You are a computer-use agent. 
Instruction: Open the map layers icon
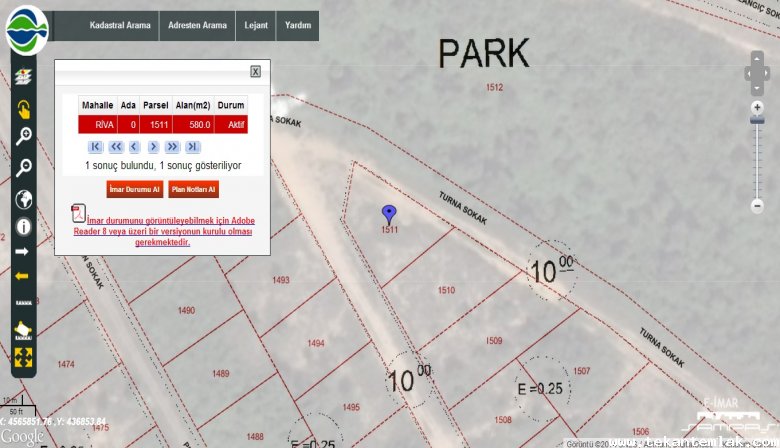tap(23, 77)
